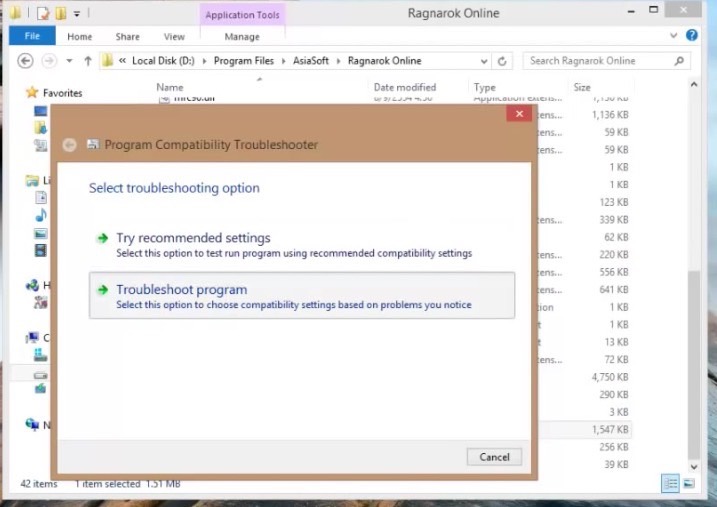Click AsiaSoft in address path
The height and width of the screenshot is (507, 717).
click(x=310, y=61)
